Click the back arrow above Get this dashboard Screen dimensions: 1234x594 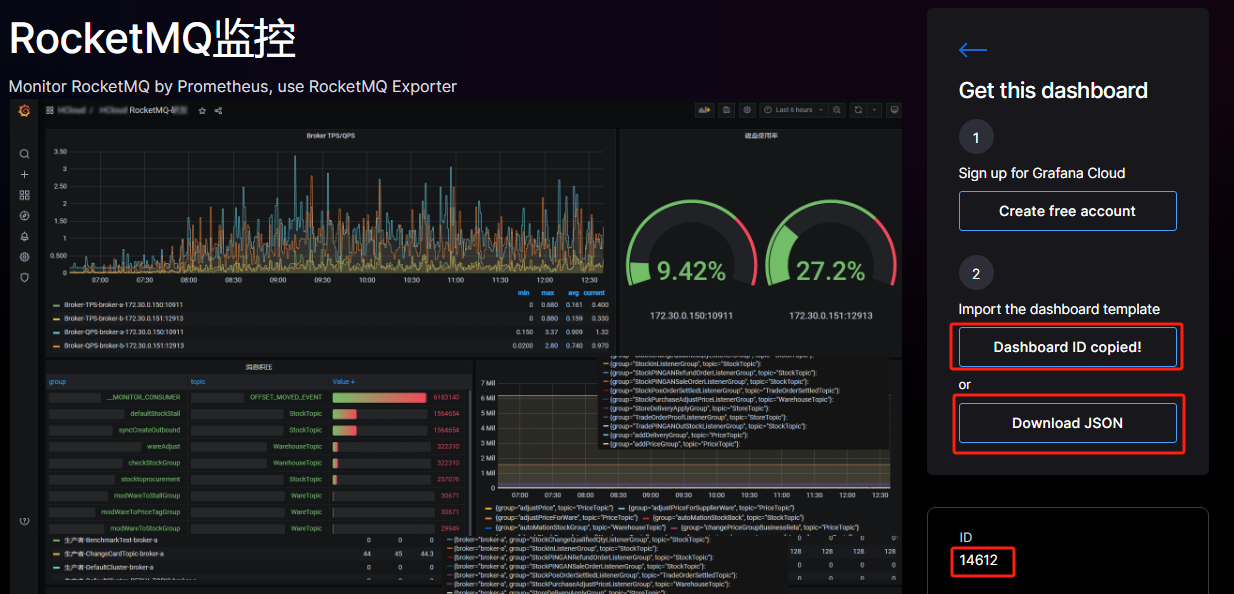click(973, 50)
